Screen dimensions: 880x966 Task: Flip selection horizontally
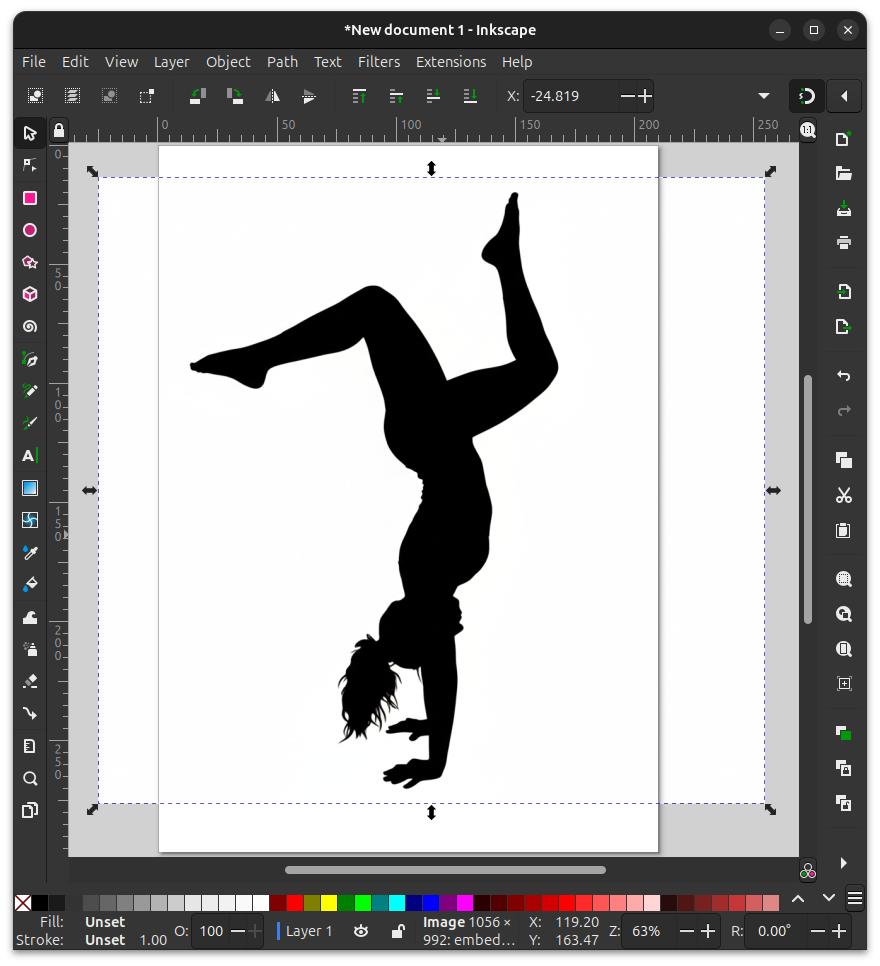[272, 96]
